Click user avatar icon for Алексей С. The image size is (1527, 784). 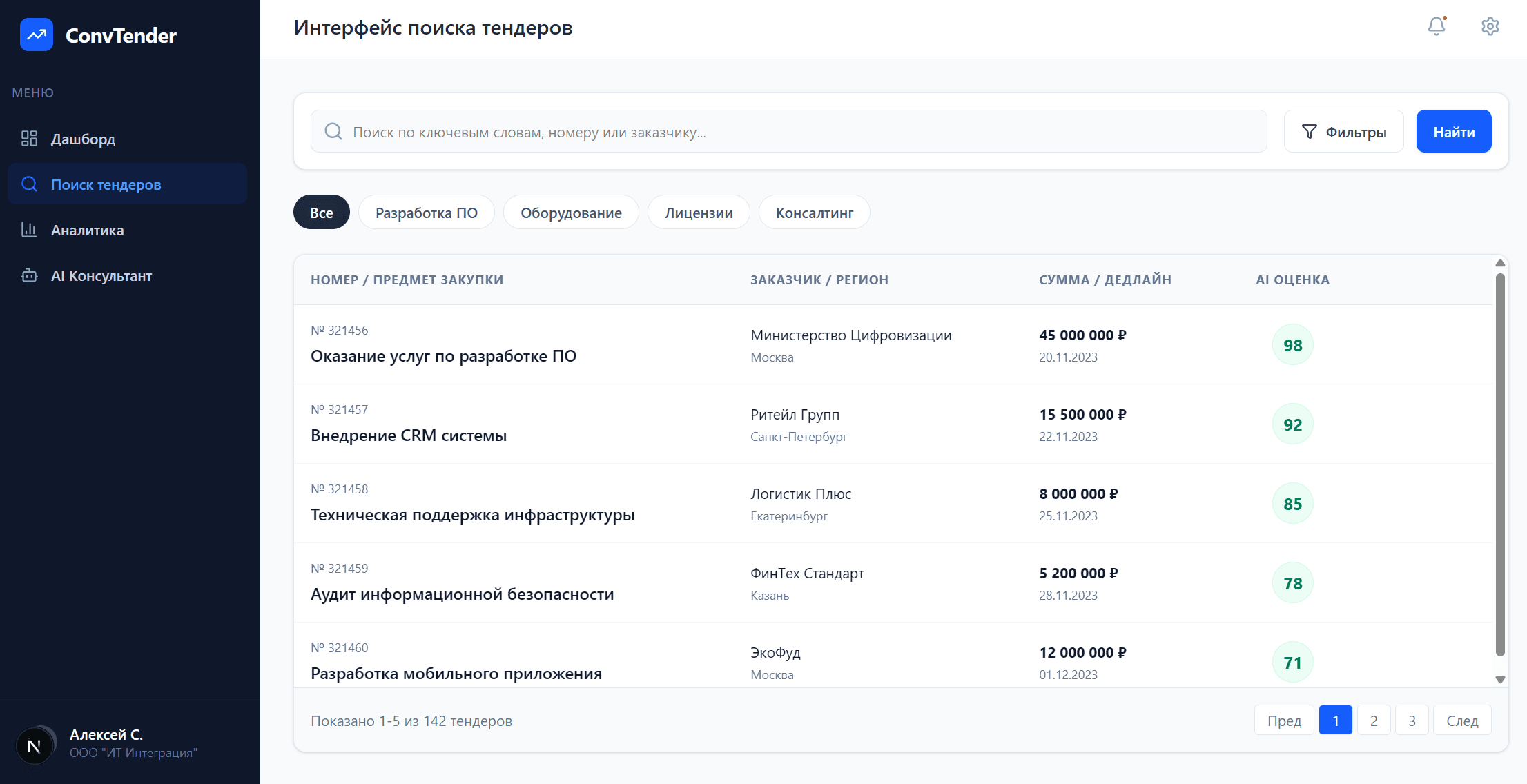pos(34,746)
